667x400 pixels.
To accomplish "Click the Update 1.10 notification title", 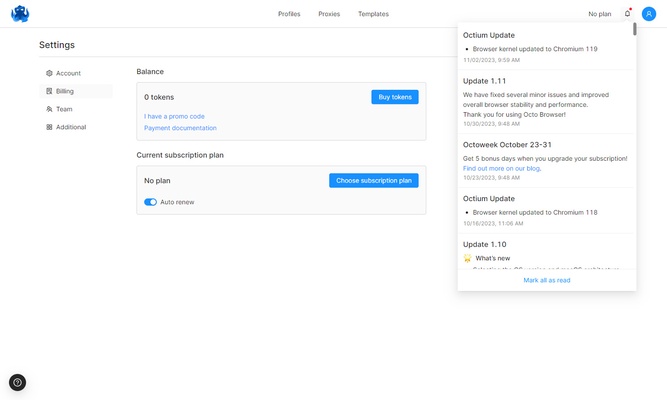I will (485, 244).
